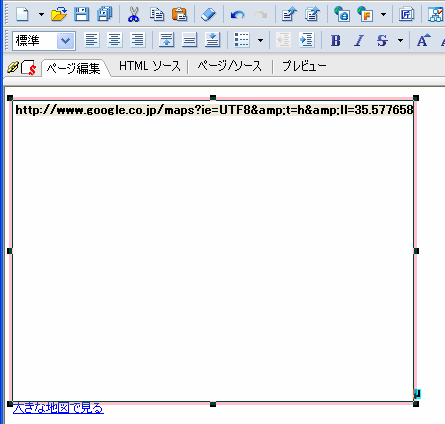Click the right-middle resize handle of the frame

click(416, 251)
